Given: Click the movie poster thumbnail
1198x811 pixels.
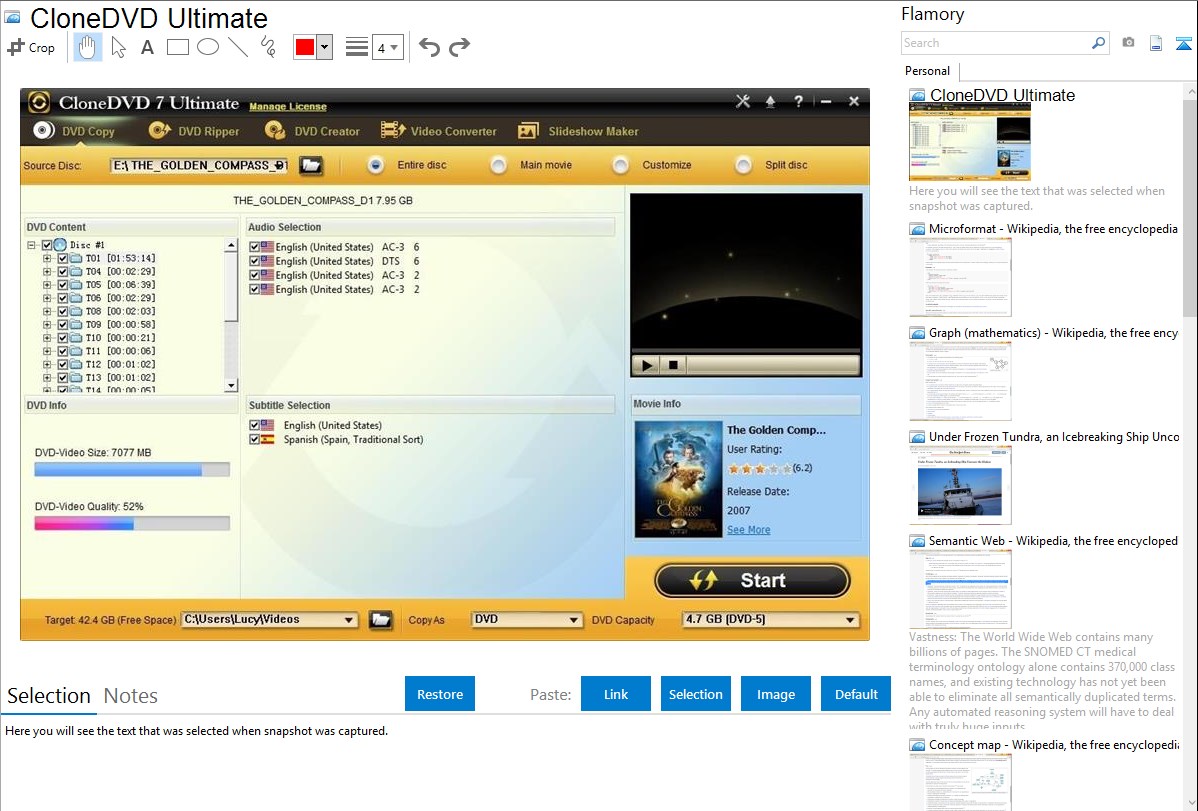Looking at the screenshot, I should tap(678, 479).
